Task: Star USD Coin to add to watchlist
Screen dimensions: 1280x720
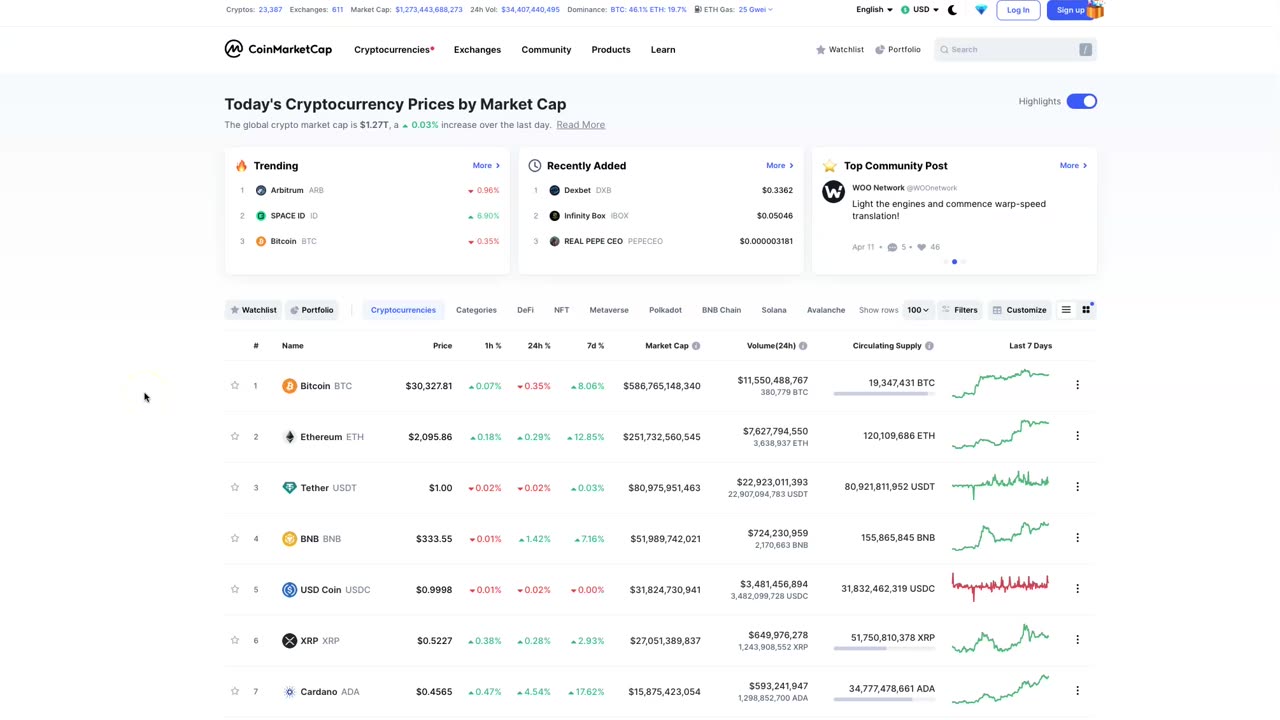Action: pos(235,589)
